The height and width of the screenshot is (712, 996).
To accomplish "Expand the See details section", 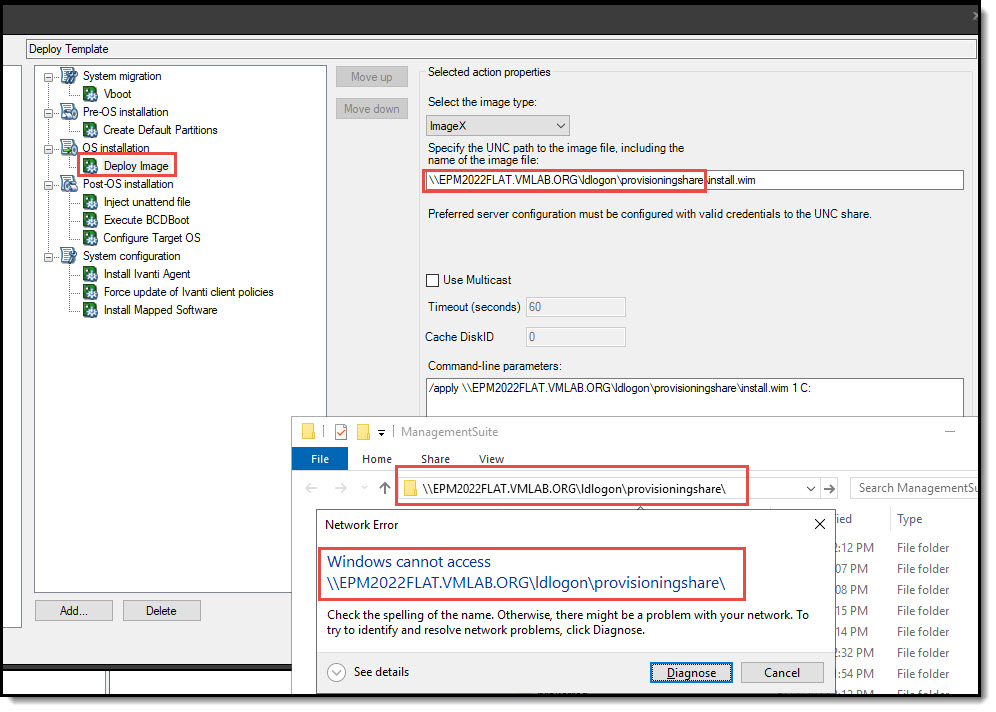I will [337, 672].
